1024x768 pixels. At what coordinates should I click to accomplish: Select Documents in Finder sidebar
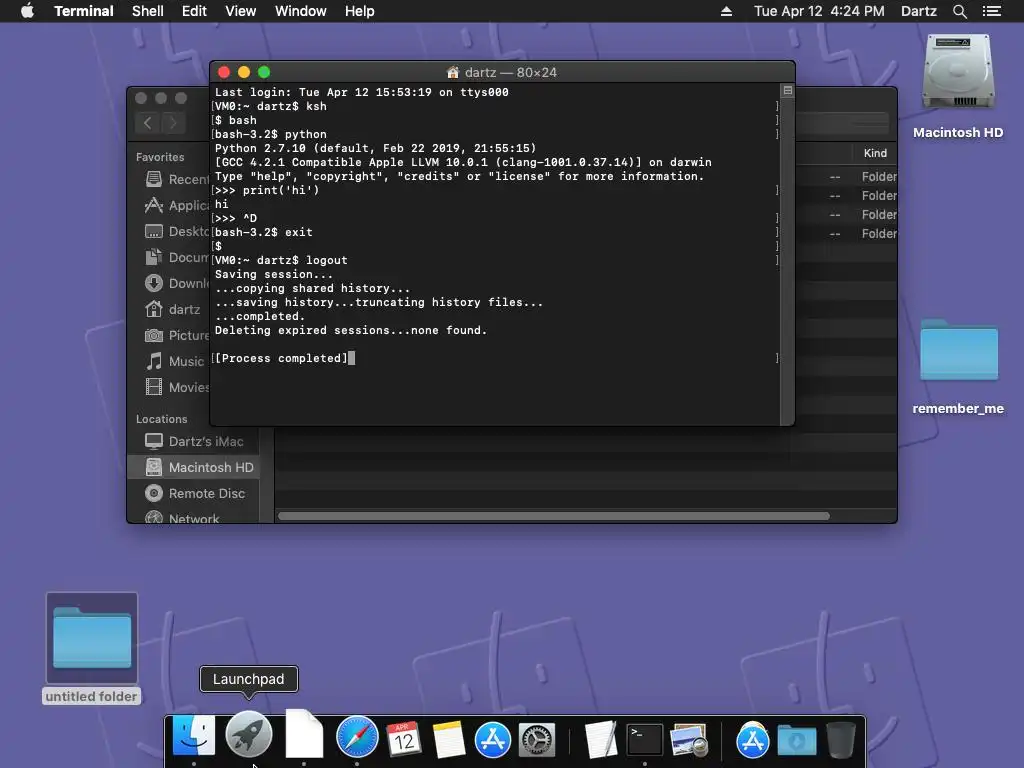click(176, 257)
